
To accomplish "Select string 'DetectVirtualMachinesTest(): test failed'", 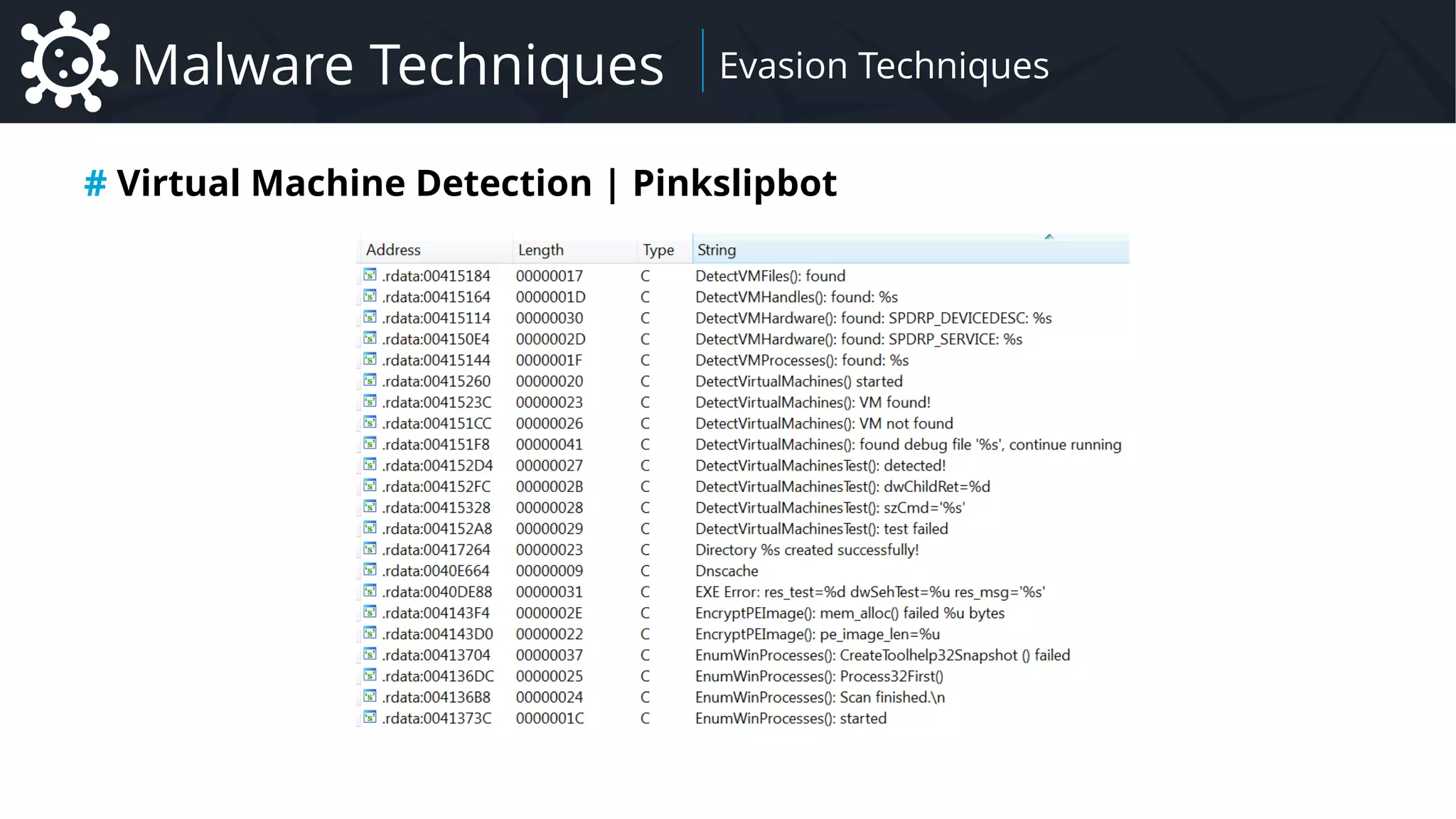I will 821,529.
